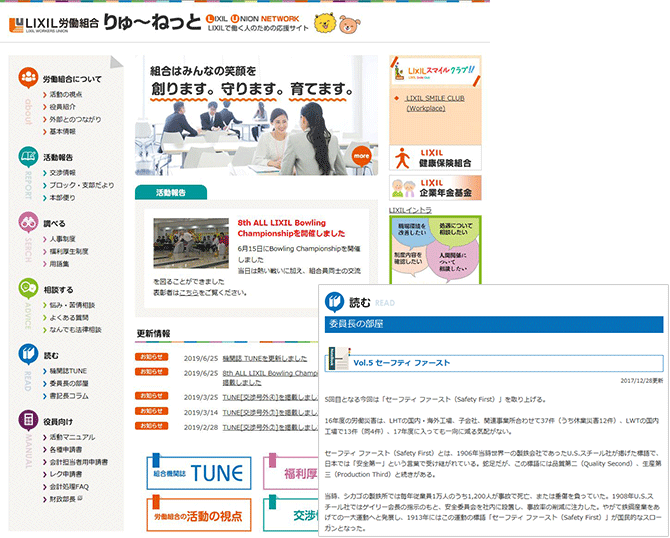
Task: Open the 会計処理FAQ sidebar link
Action: [x=69, y=487]
